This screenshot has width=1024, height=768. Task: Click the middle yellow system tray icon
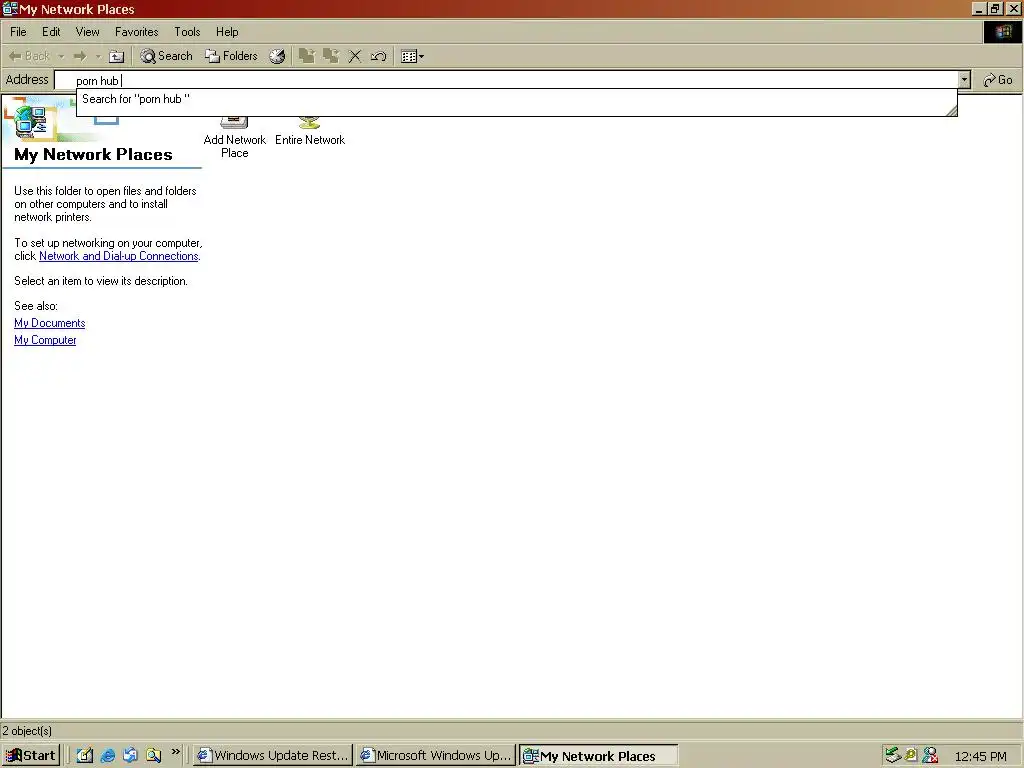click(911, 756)
